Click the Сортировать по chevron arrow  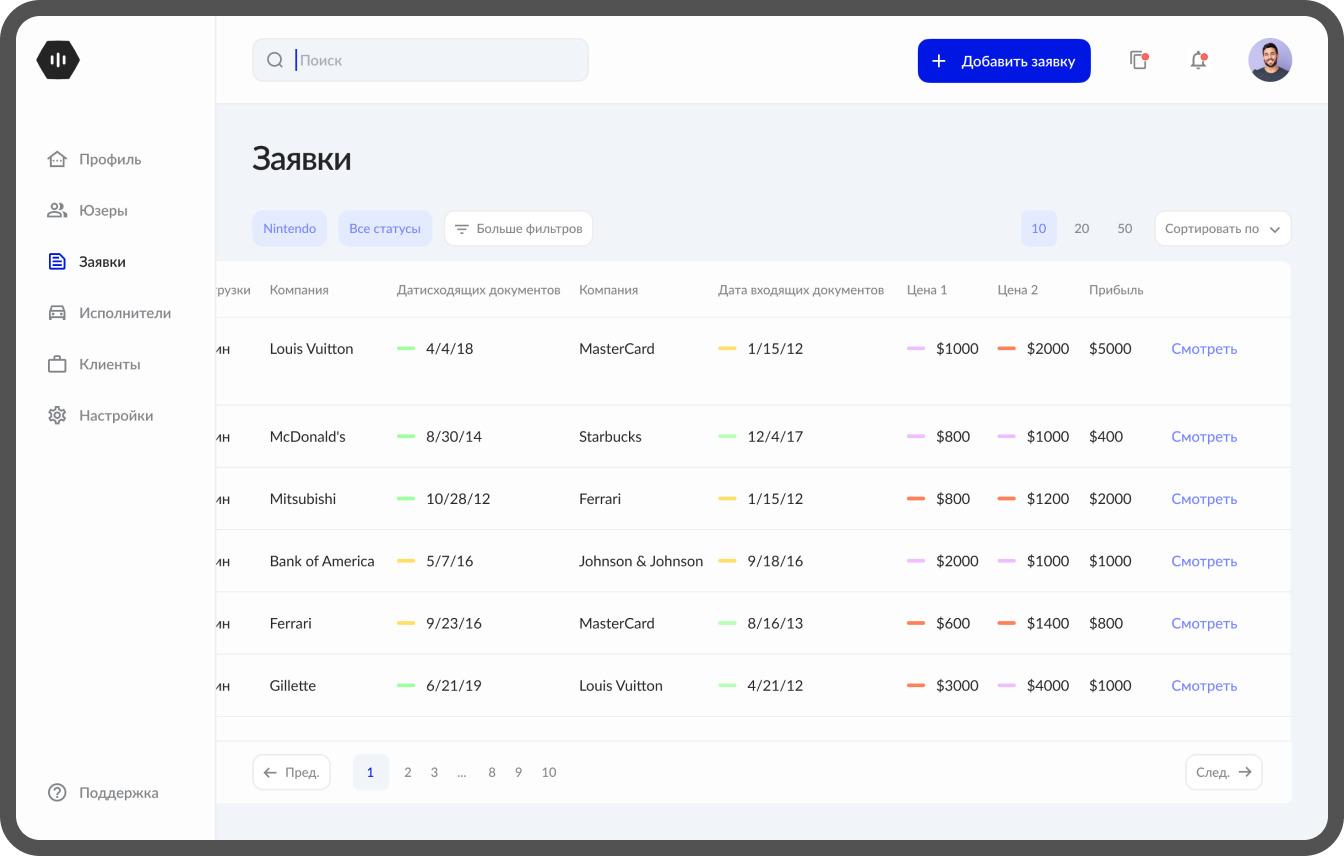[x=1275, y=229]
